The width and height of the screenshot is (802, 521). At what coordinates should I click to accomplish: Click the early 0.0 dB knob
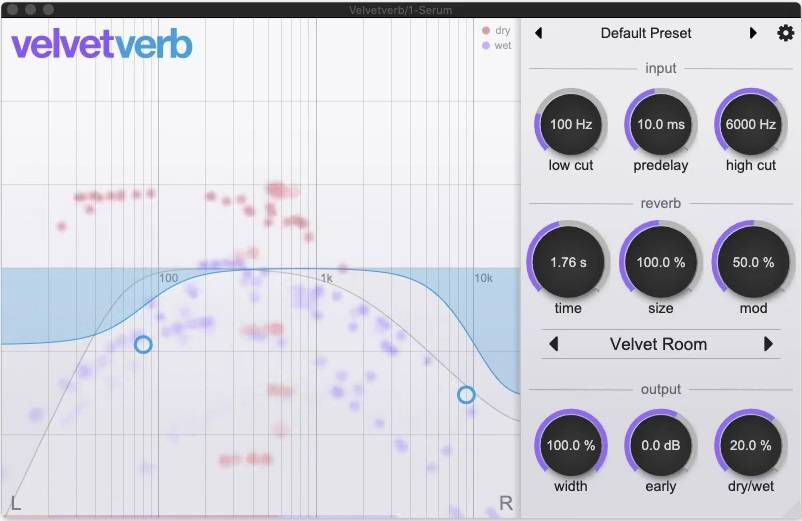pyautogui.click(x=661, y=445)
